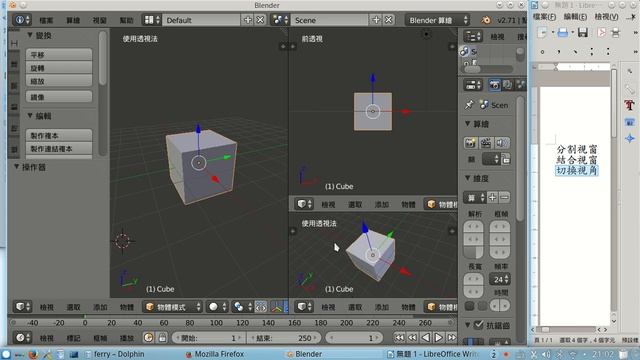This screenshot has width=640, height=360.
Task: Open the 幫助 menu in Blender header
Action: (126, 20)
